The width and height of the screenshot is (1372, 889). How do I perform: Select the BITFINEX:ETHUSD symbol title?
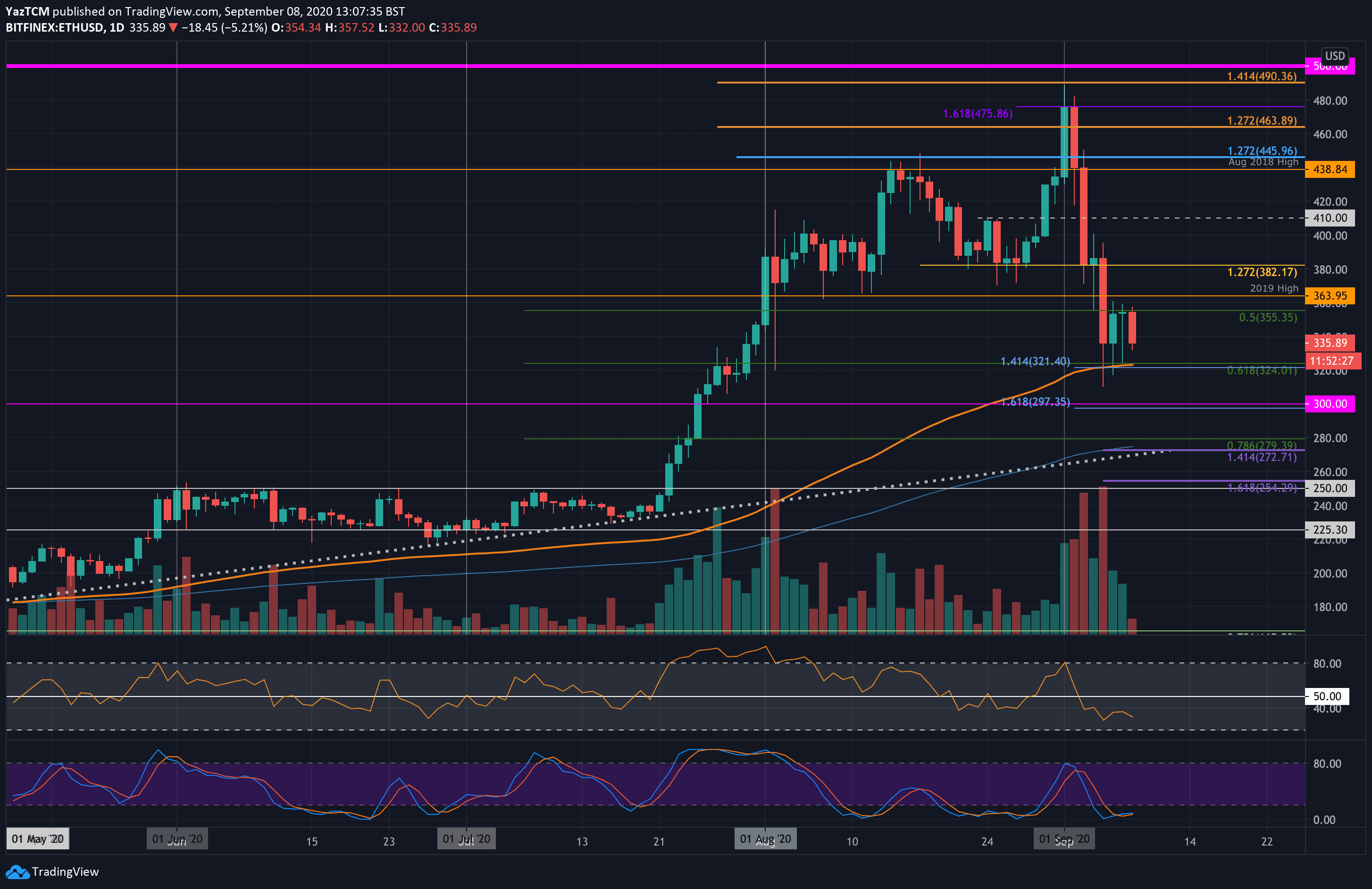(55, 28)
